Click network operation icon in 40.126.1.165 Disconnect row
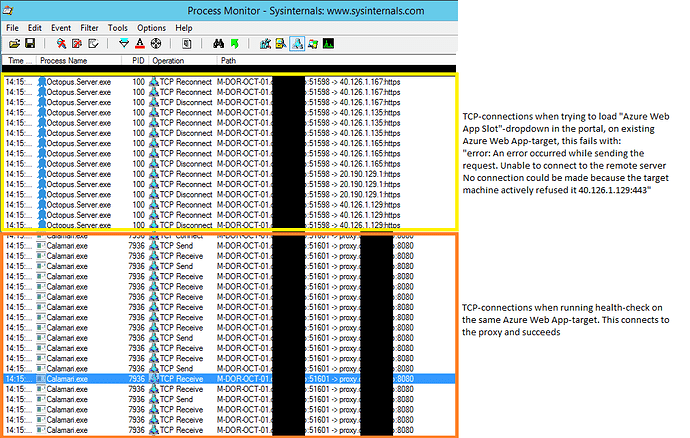The image size is (690, 438). coord(154,164)
